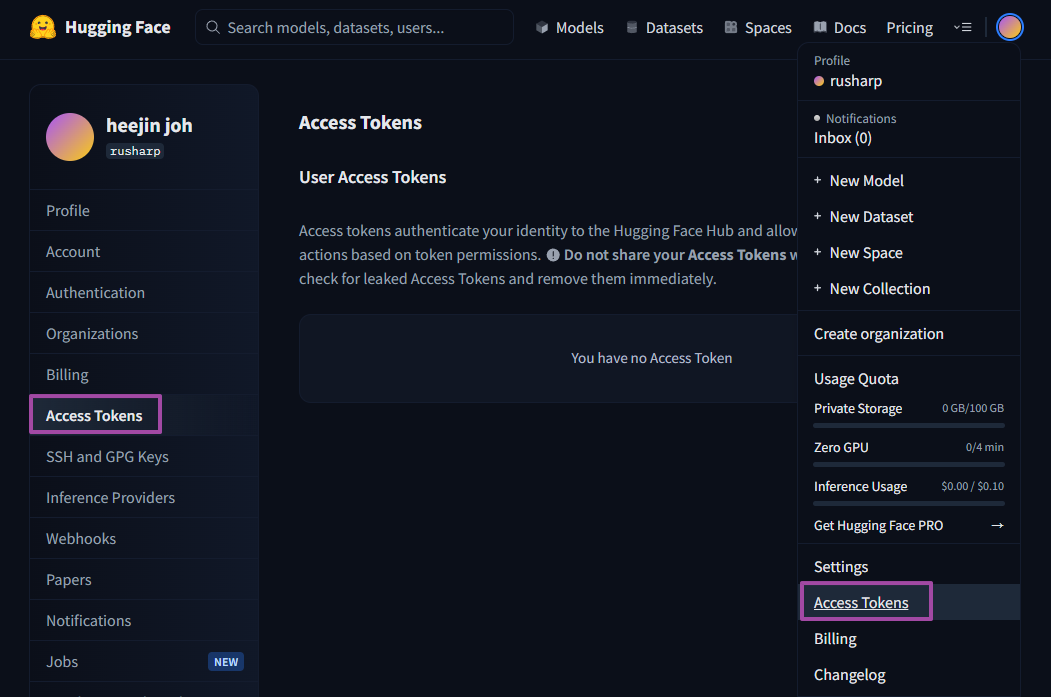
Task: Select Profile in the settings sidebar
Action: pos(144,210)
